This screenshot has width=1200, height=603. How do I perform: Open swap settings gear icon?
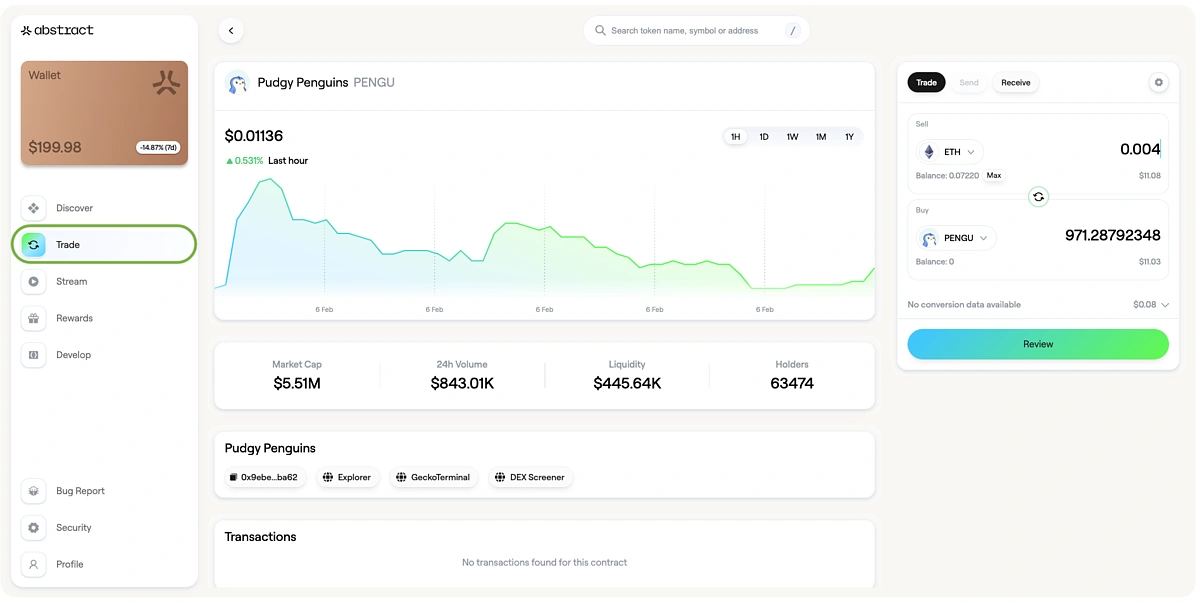[1159, 83]
